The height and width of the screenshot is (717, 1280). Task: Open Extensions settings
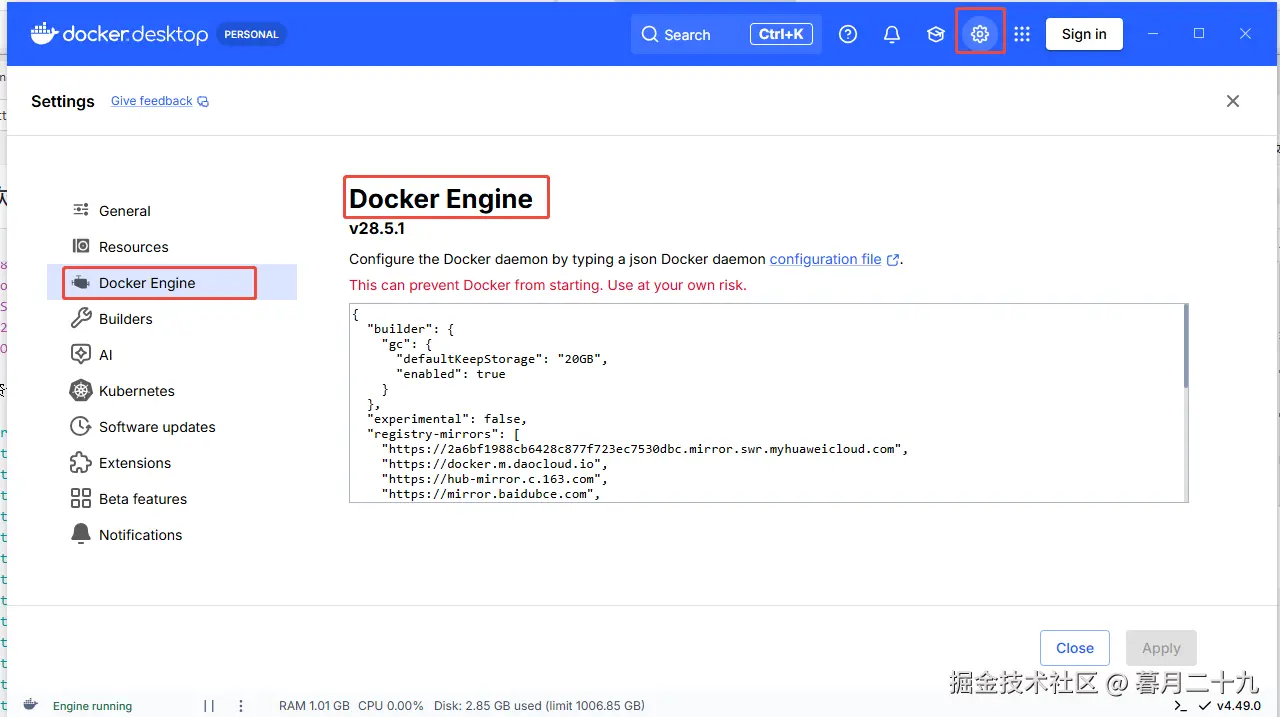coord(172,463)
